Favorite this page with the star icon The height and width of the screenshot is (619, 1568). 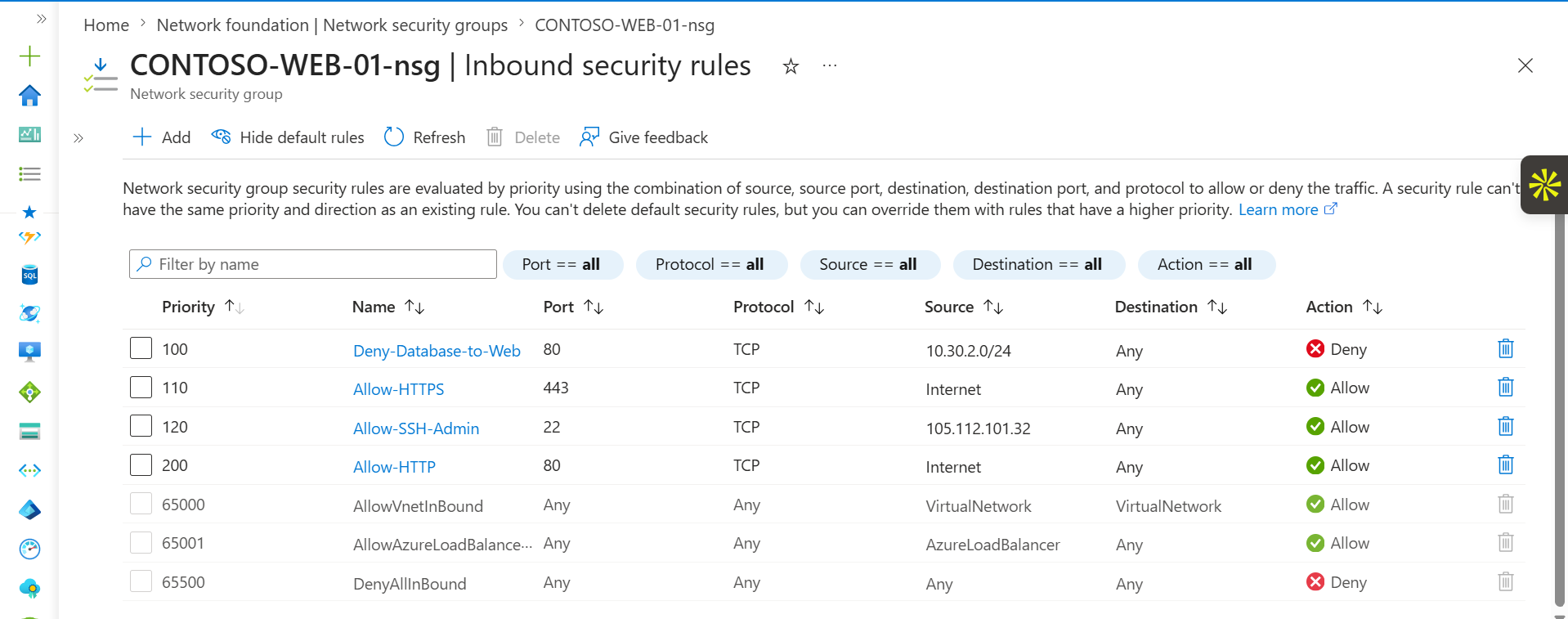(791, 66)
